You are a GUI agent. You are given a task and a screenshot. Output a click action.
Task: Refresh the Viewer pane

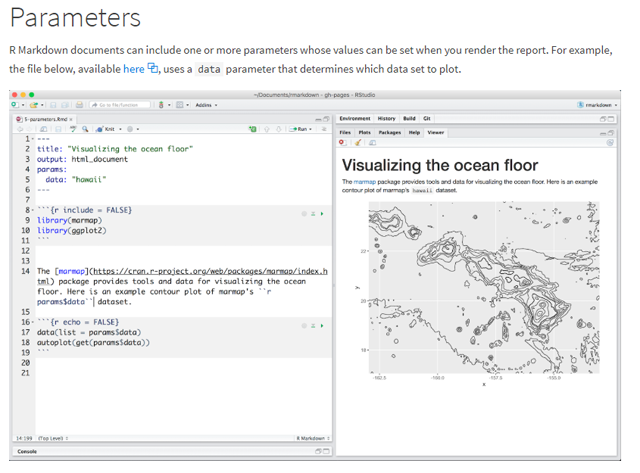610,142
